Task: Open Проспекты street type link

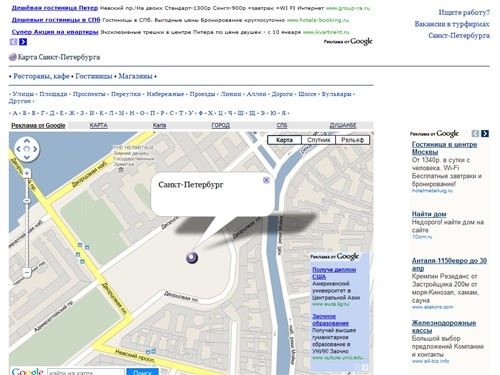Action: tap(89, 94)
